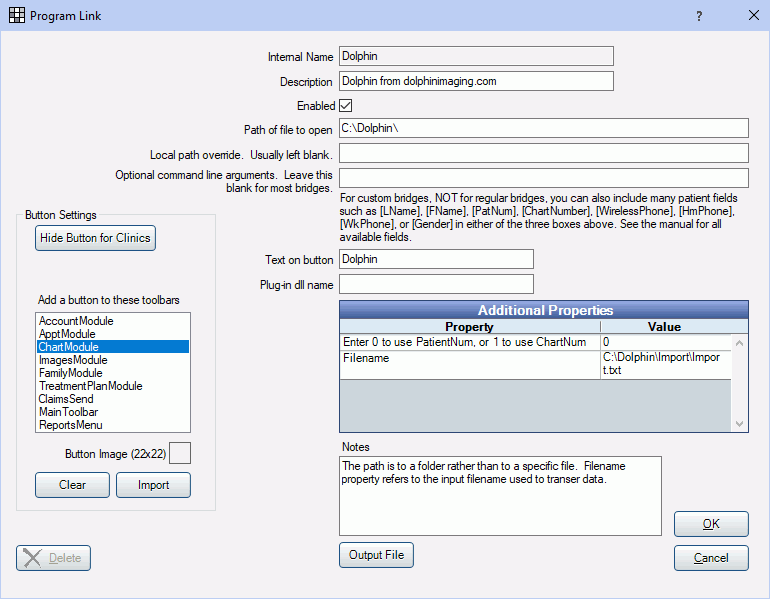Click the Output File button
Screen dimensions: 770x599
pyautogui.click(x=376, y=555)
